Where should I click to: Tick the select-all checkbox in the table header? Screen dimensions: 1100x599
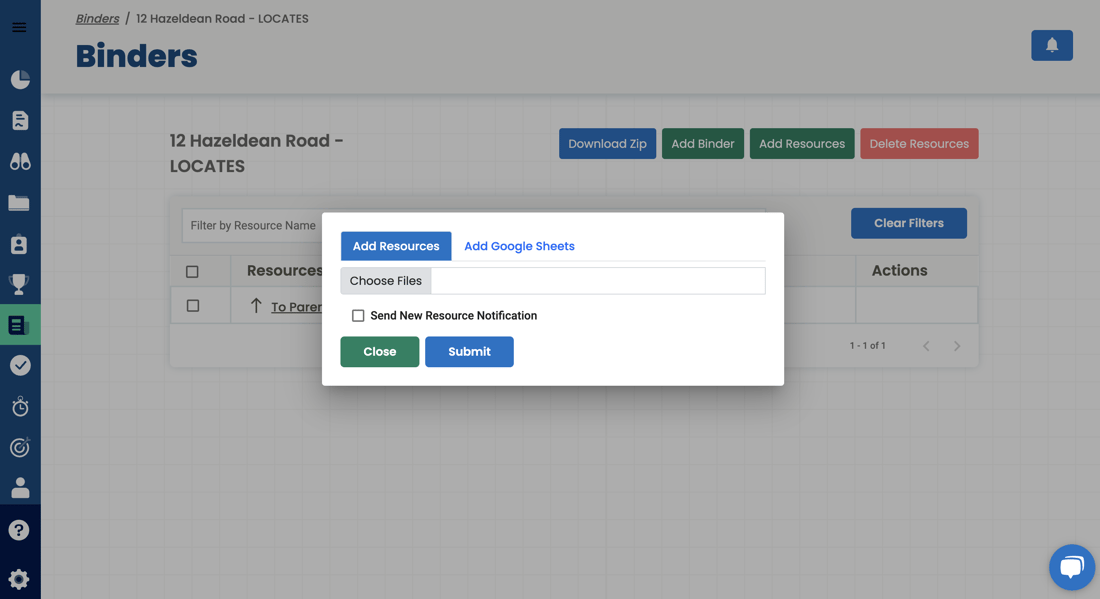[x=192, y=271]
